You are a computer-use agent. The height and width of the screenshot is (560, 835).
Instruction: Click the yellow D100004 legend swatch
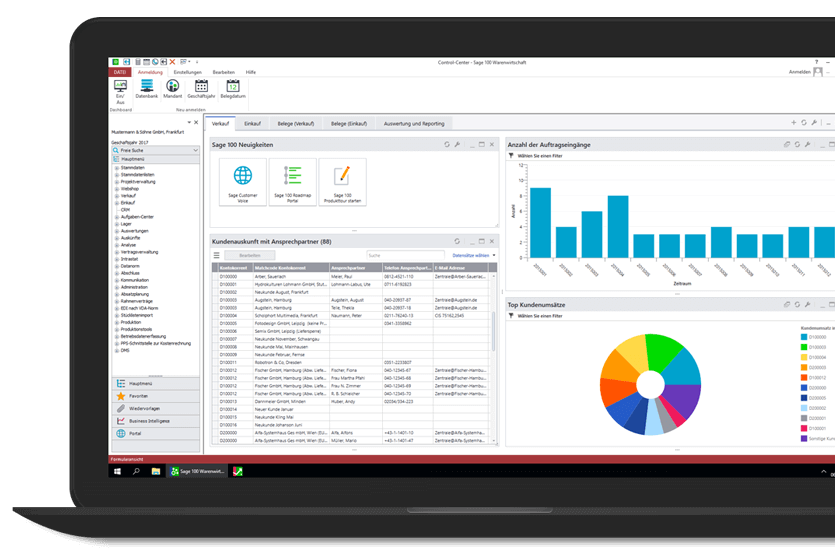pyautogui.click(x=804, y=357)
